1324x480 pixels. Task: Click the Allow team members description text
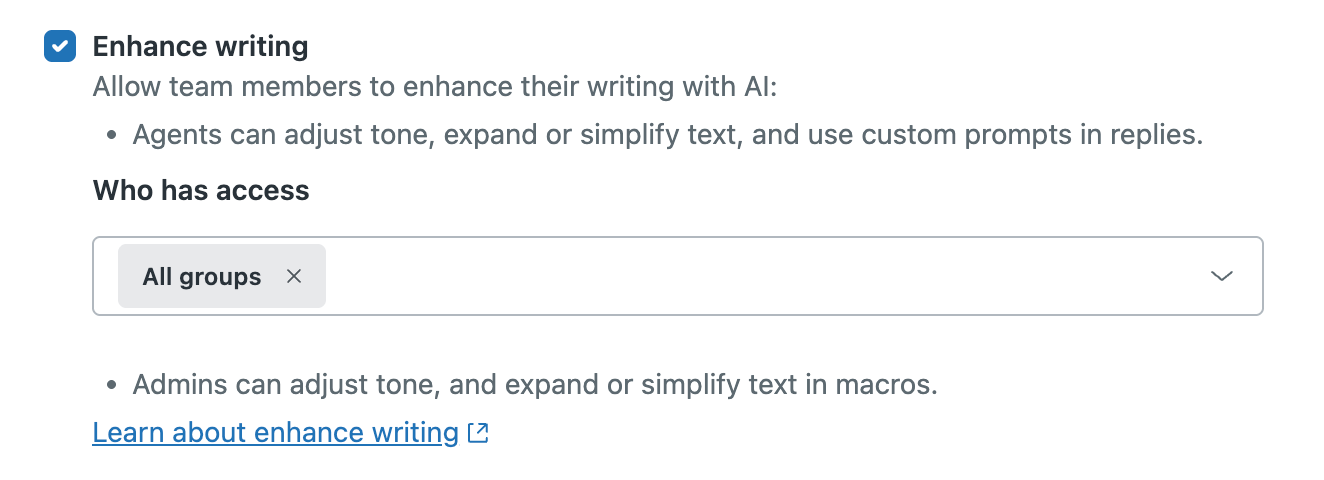[434, 87]
